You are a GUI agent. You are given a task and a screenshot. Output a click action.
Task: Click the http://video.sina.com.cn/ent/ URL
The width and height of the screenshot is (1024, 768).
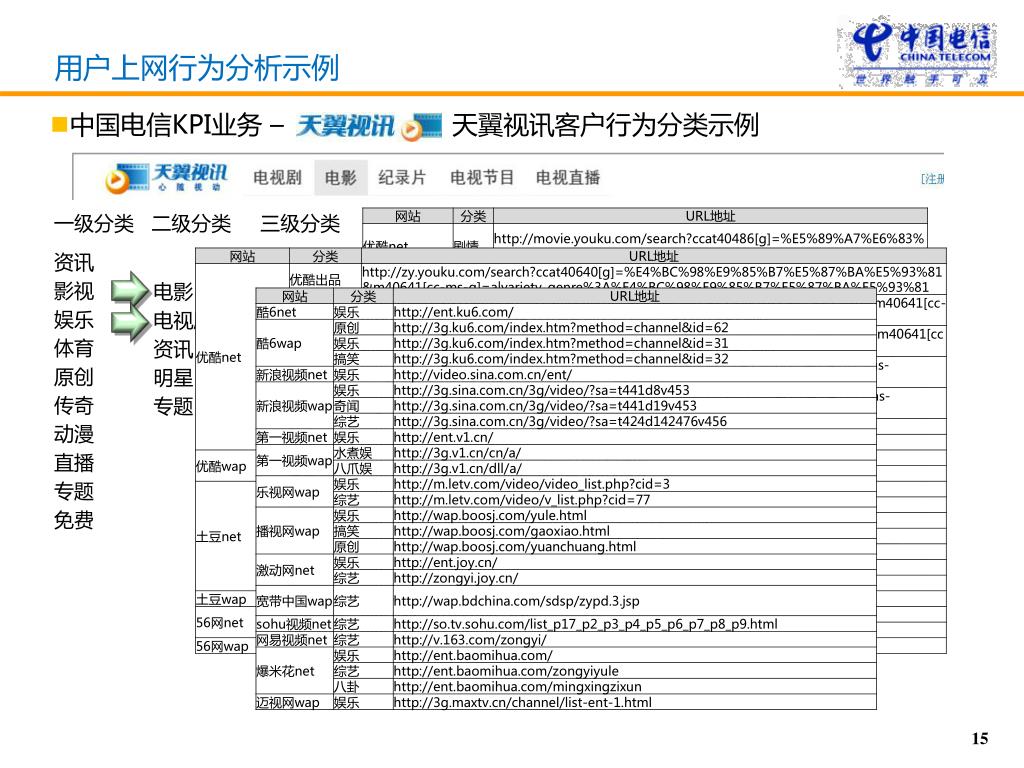click(483, 375)
